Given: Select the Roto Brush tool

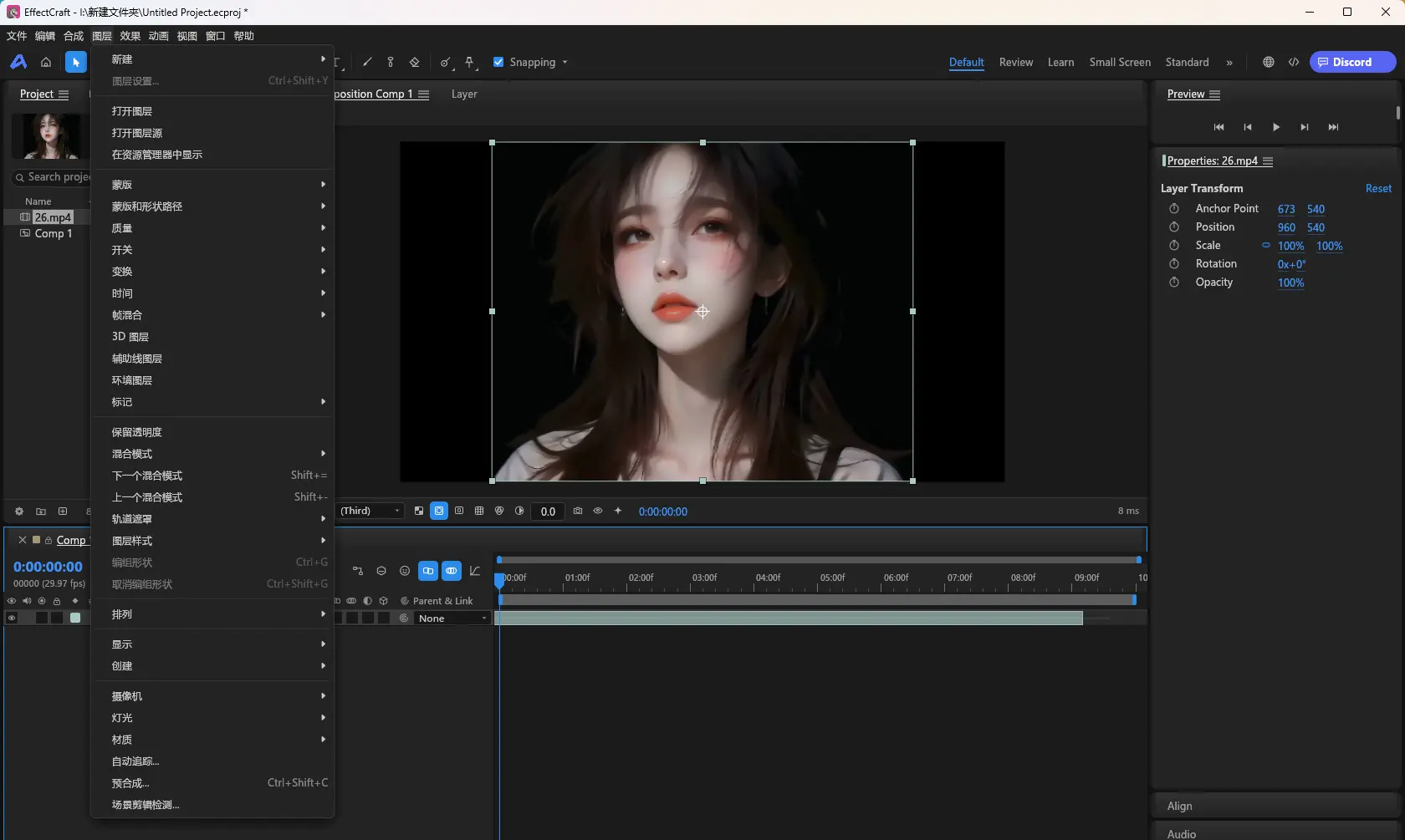Looking at the screenshot, I should click(x=445, y=62).
